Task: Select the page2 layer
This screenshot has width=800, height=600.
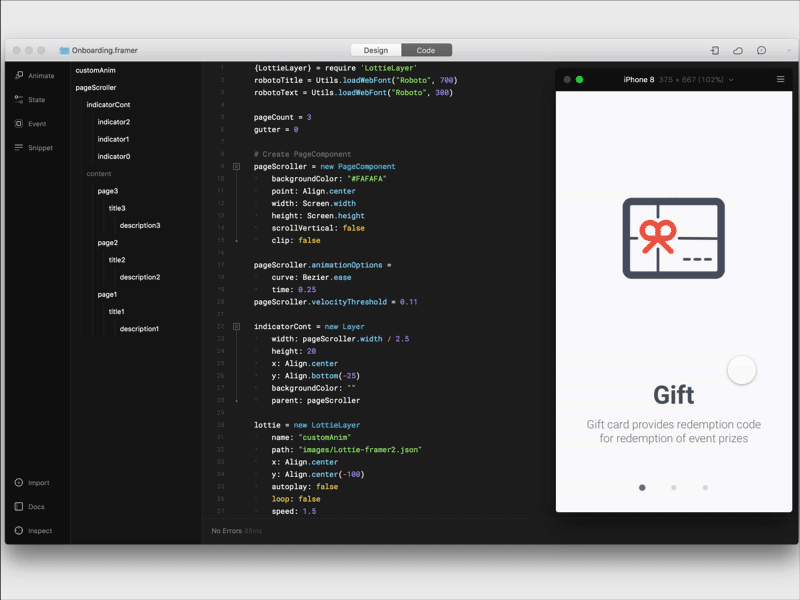Action: pyautogui.click(x=108, y=242)
